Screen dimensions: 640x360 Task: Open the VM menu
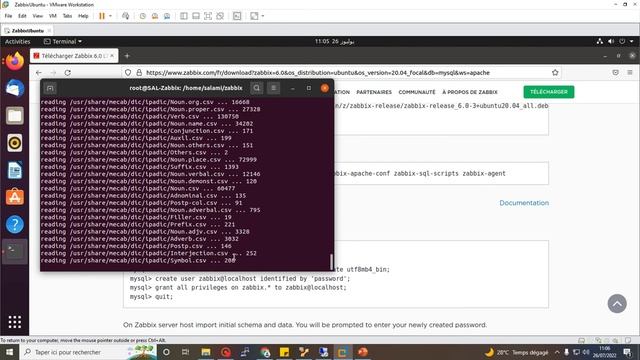(x=53, y=16)
